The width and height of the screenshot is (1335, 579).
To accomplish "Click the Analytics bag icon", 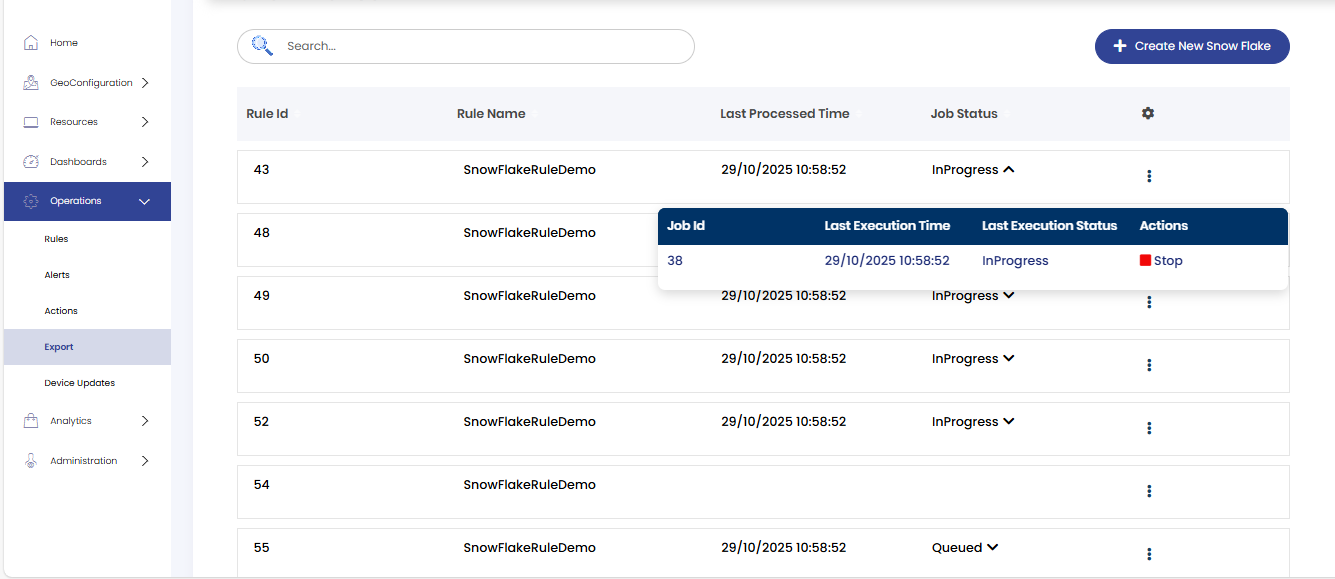I will (x=31, y=421).
